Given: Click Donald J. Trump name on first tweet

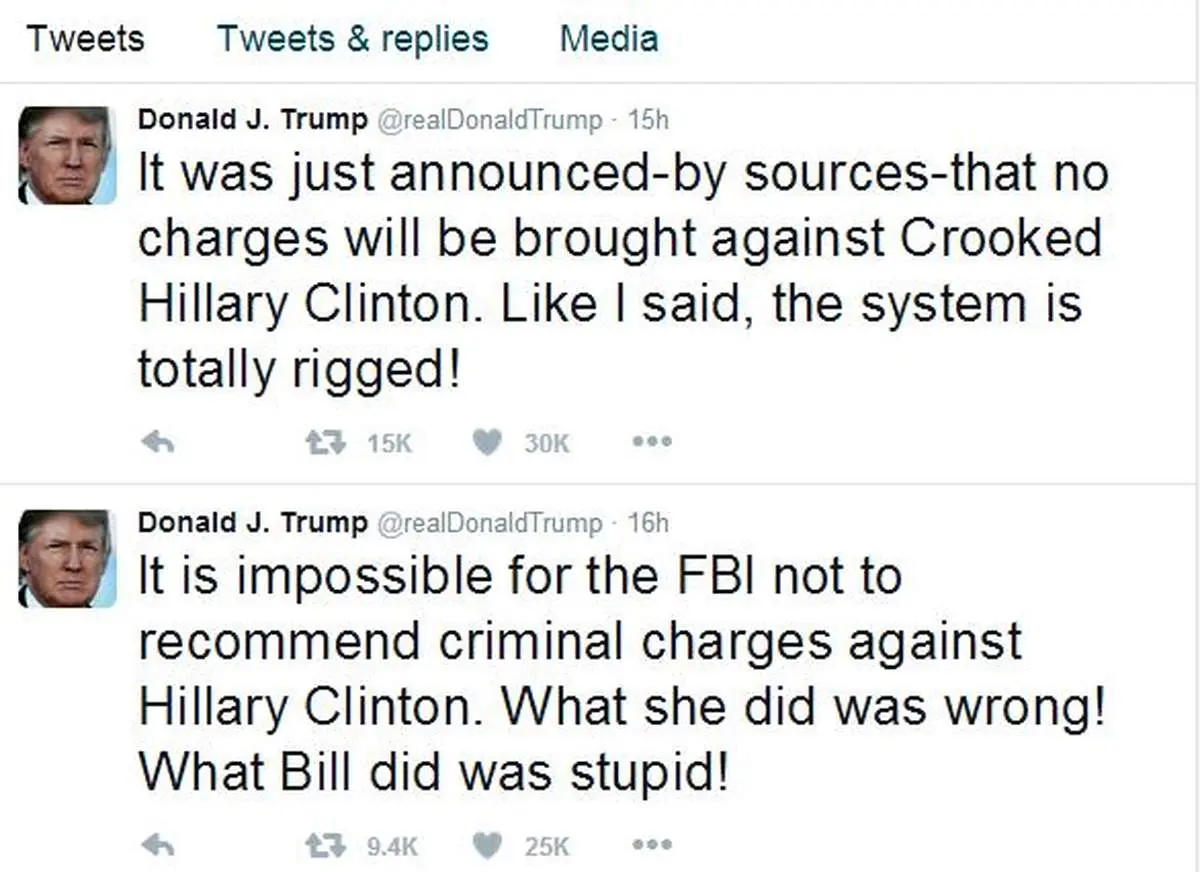Looking at the screenshot, I should coord(252,120).
